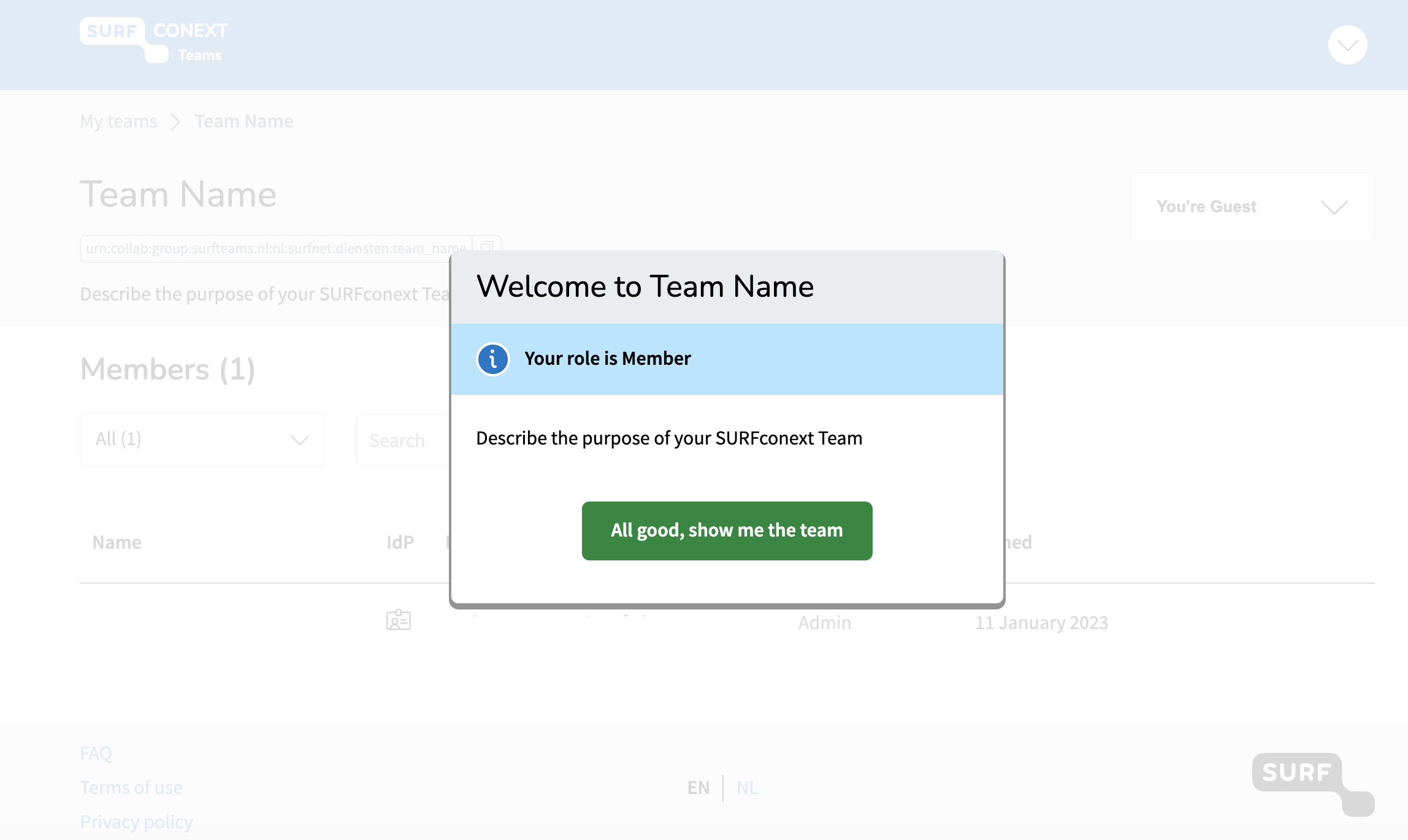Click the blue info icon in the role banner
Screen dimensions: 1408x840
493,359
